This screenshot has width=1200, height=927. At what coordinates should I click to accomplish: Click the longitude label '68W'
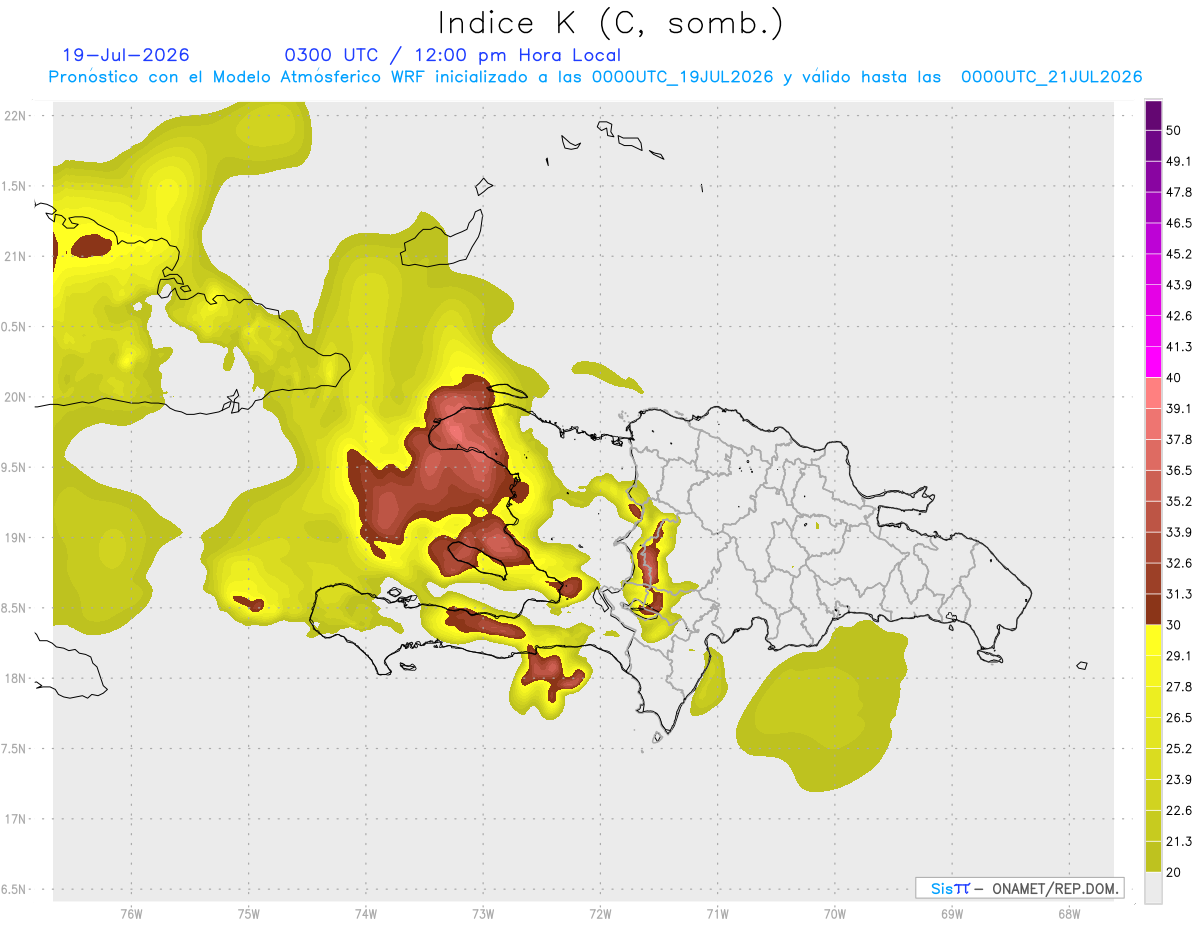coord(1068,914)
